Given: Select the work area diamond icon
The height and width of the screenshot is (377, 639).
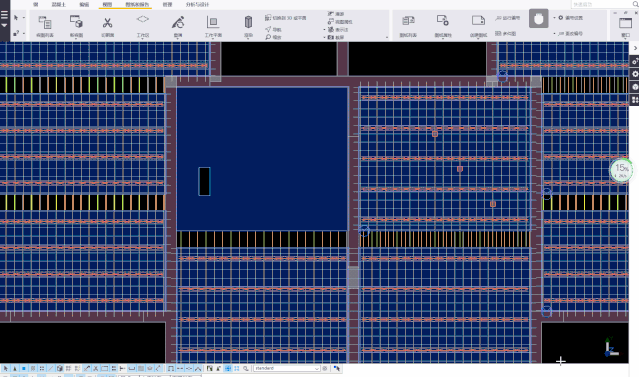Looking at the screenshot, I should 143,25.
